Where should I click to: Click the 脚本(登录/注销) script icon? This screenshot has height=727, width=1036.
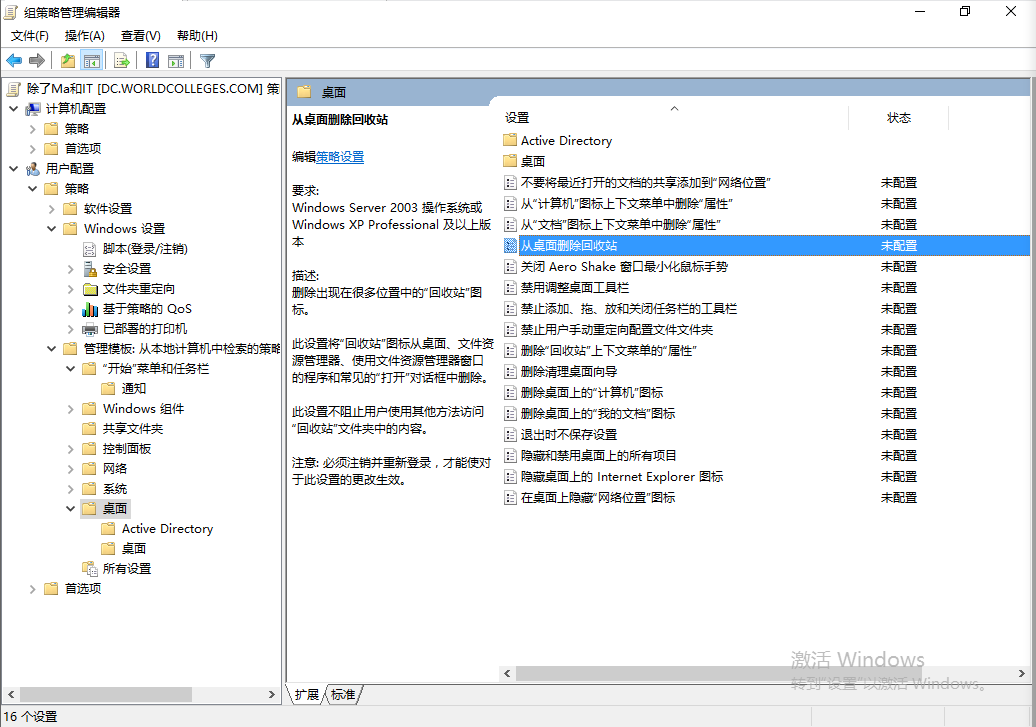tap(90, 249)
